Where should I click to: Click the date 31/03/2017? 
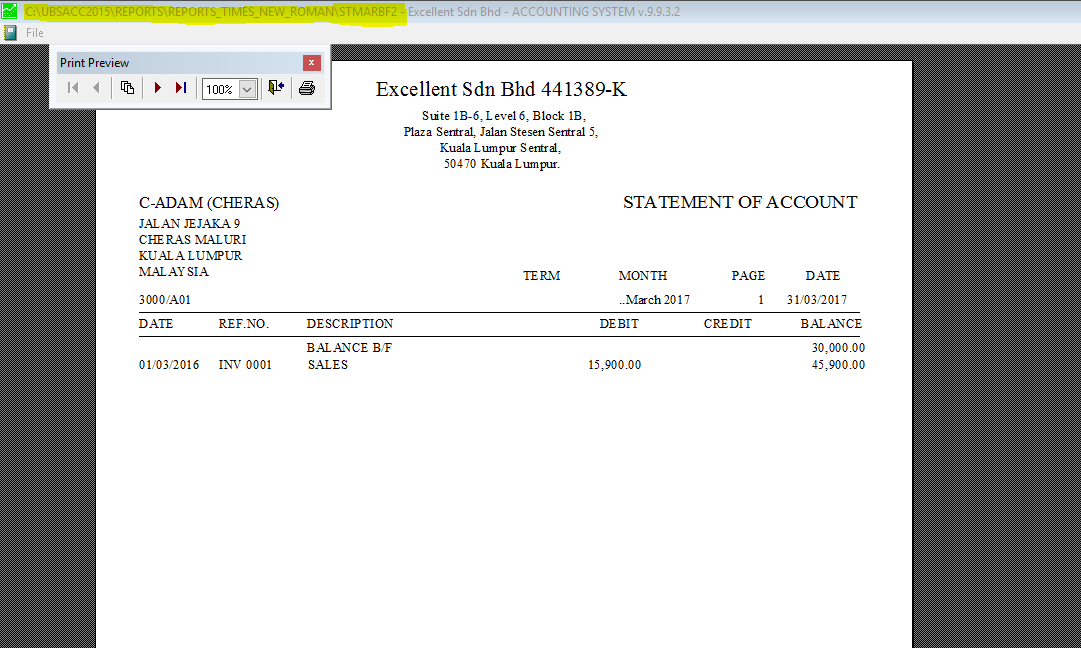point(817,300)
